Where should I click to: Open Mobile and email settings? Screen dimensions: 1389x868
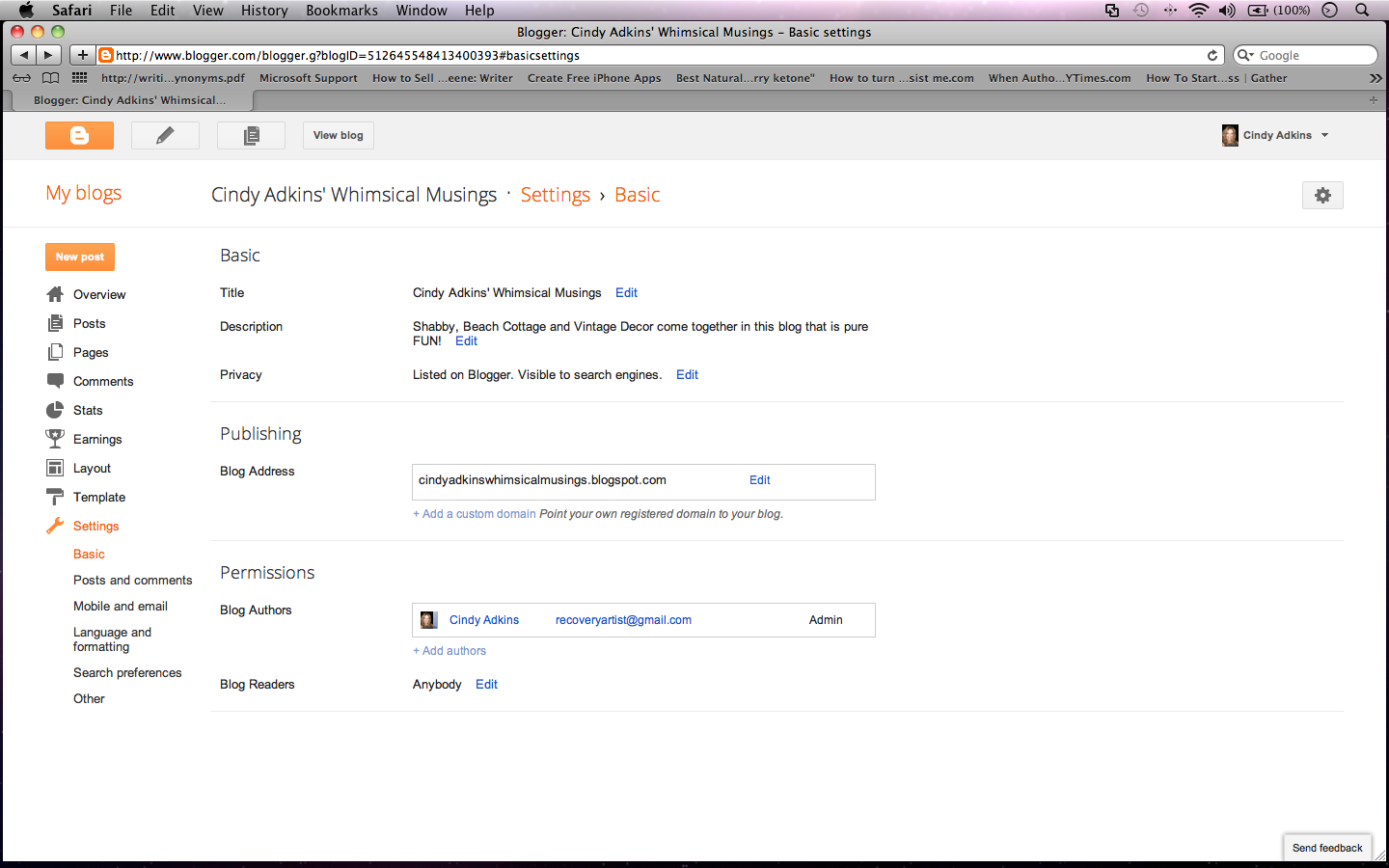coord(121,606)
